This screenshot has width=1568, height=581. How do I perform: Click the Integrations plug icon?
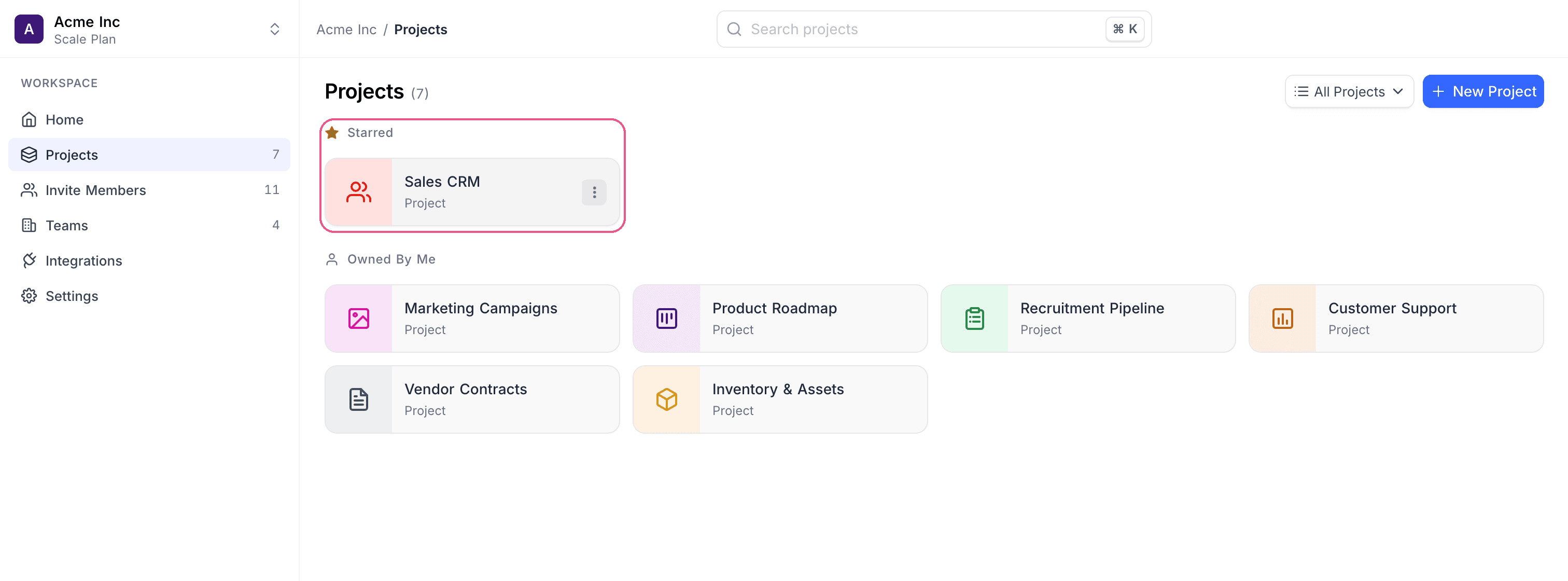[x=29, y=260]
